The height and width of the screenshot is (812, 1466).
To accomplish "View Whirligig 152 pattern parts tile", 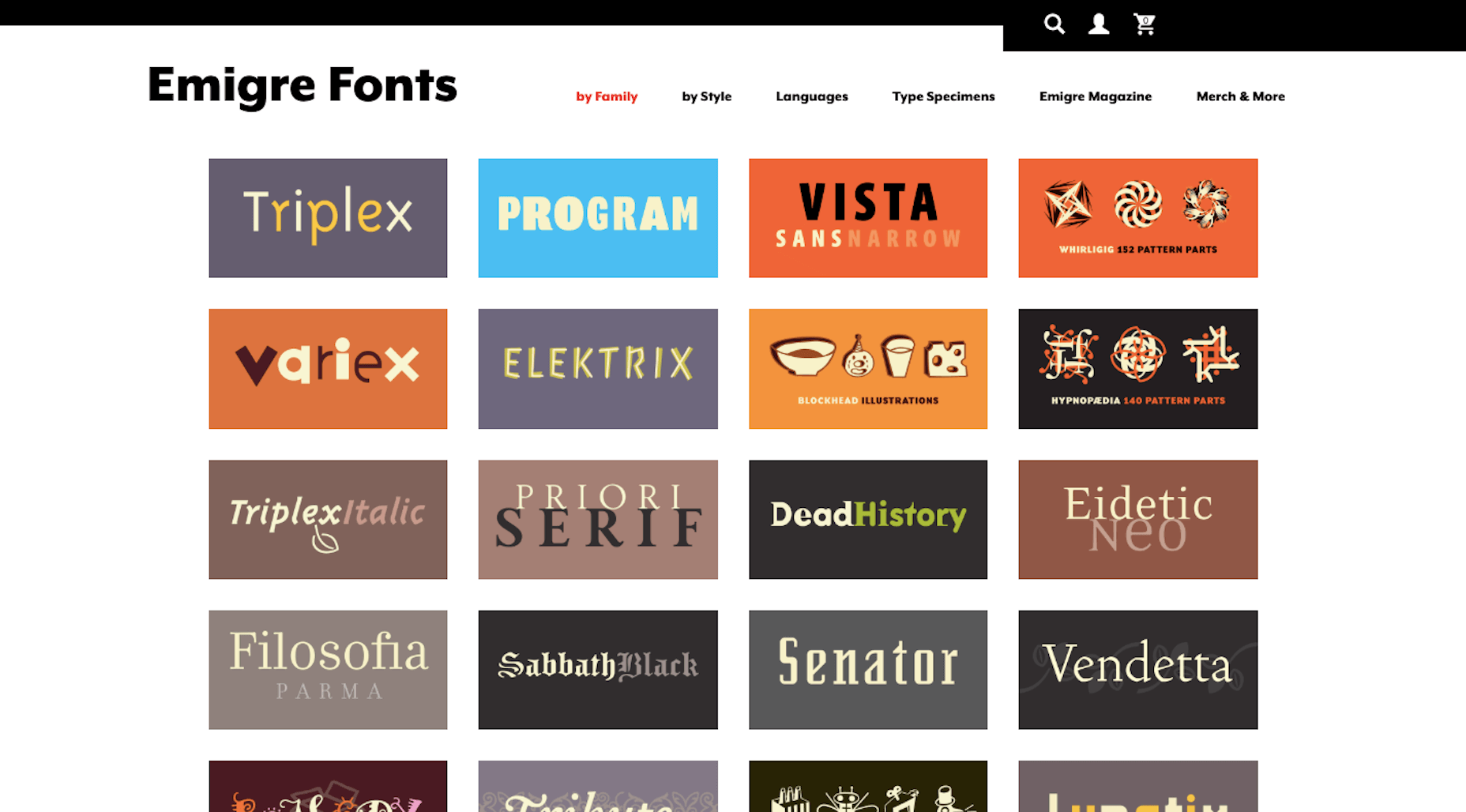I will coord(1137,218).
